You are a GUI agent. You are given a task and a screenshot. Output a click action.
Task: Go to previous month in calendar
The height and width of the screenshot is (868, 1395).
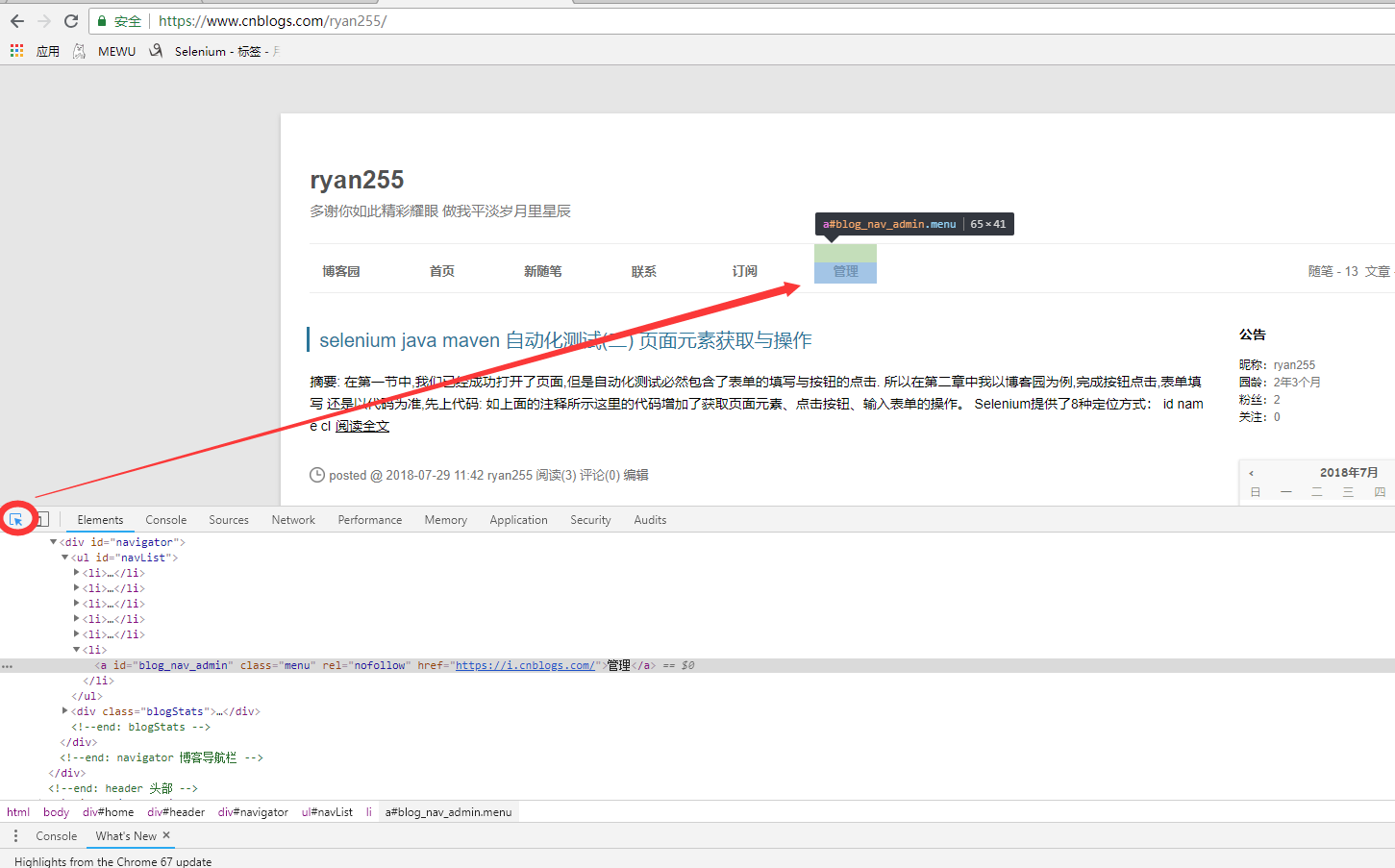[x=1251, y=473]
